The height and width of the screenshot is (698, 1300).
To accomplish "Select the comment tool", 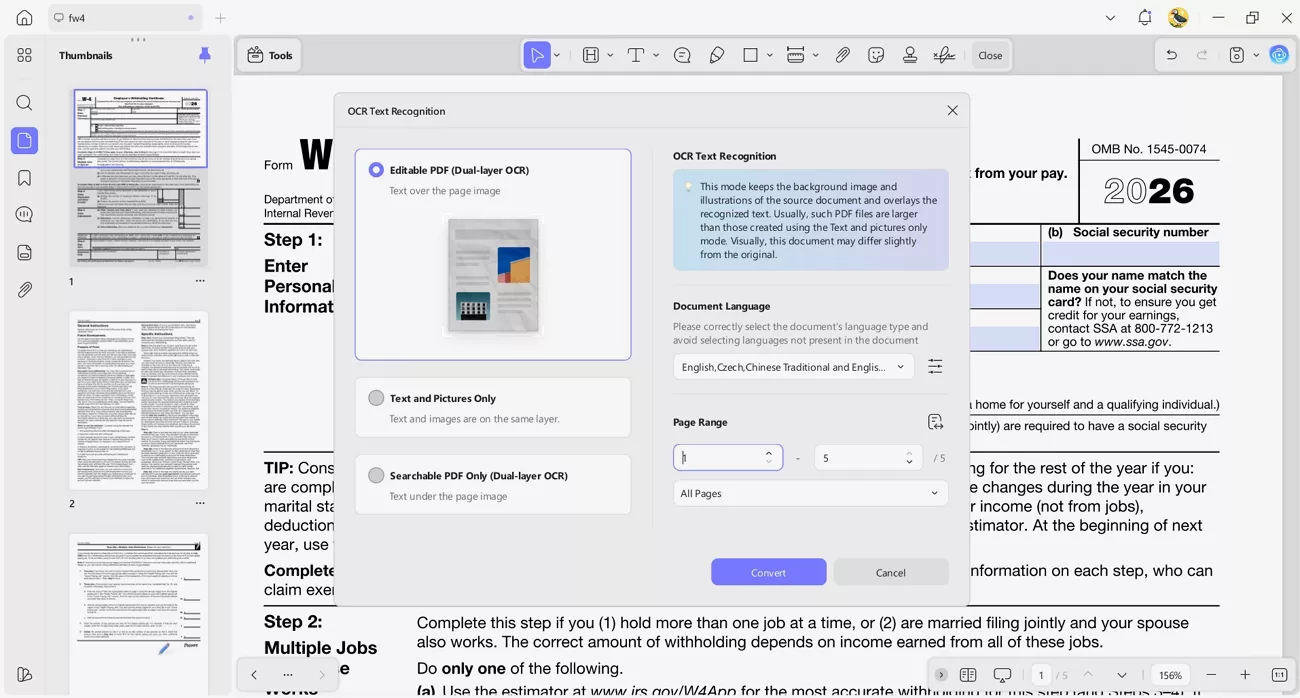I will (682, 55).
